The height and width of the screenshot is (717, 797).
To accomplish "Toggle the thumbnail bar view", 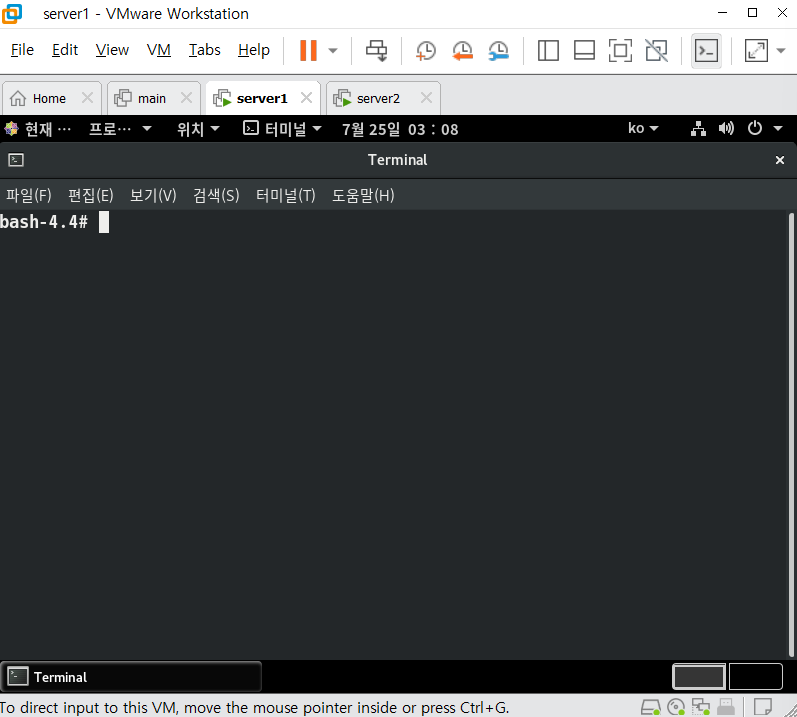I will click(585, 50).
